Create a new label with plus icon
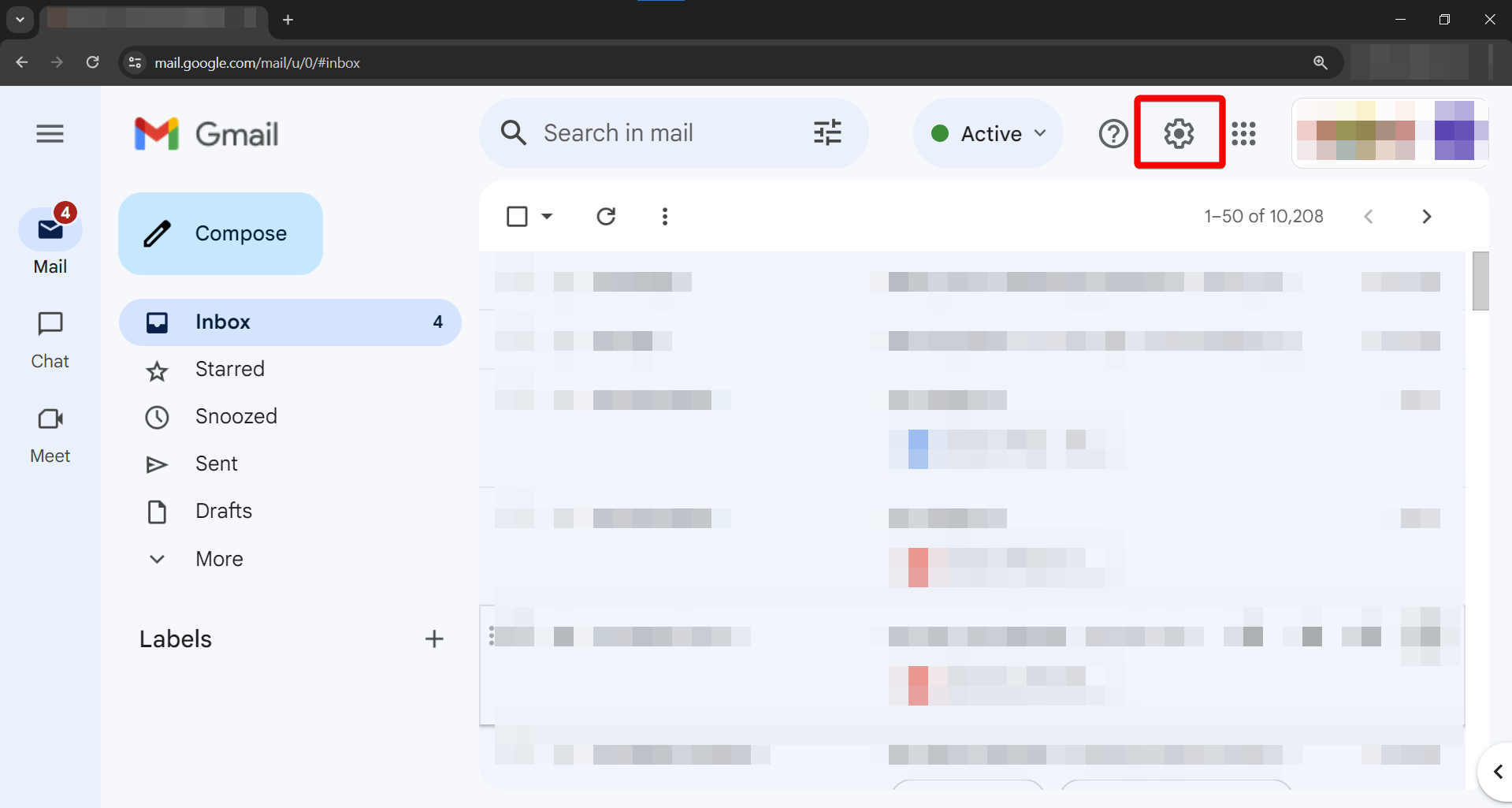The image size is (1512, 808). coord(434,639)
